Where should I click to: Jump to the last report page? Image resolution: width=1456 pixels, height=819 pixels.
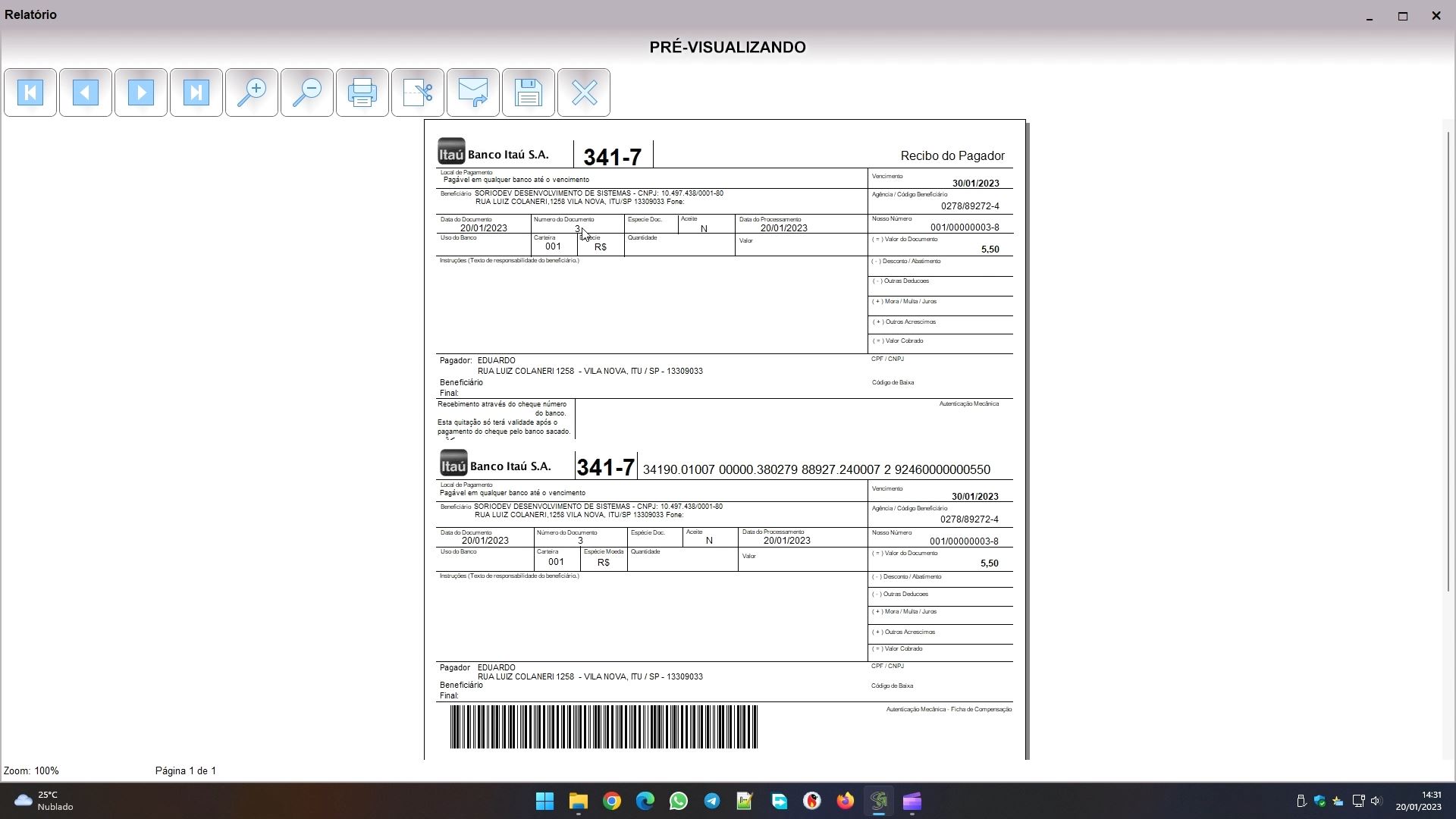pos(196,93)
